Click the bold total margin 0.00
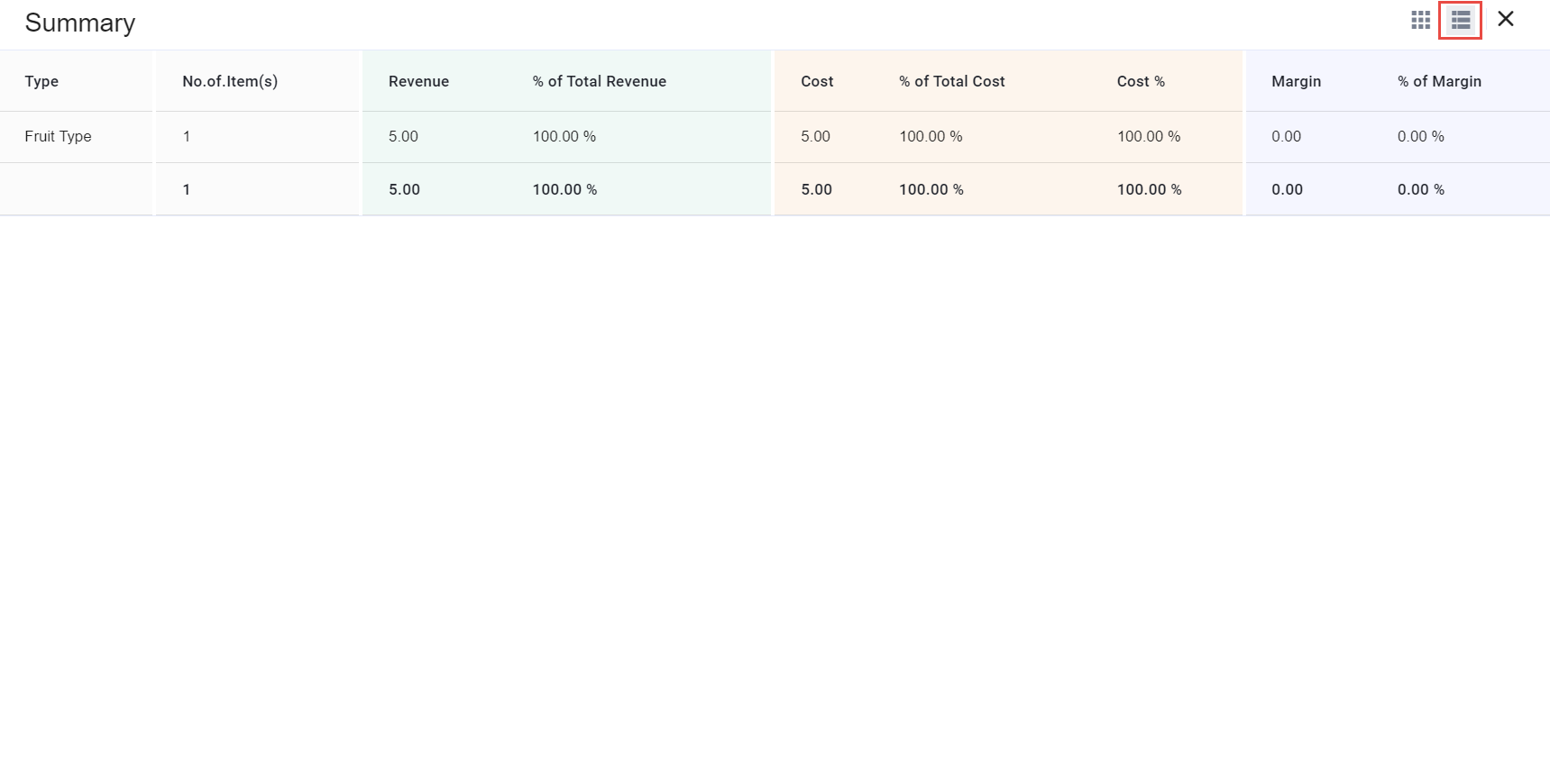Viewport: 1550px width, 784px height. tap(1287, 189)
